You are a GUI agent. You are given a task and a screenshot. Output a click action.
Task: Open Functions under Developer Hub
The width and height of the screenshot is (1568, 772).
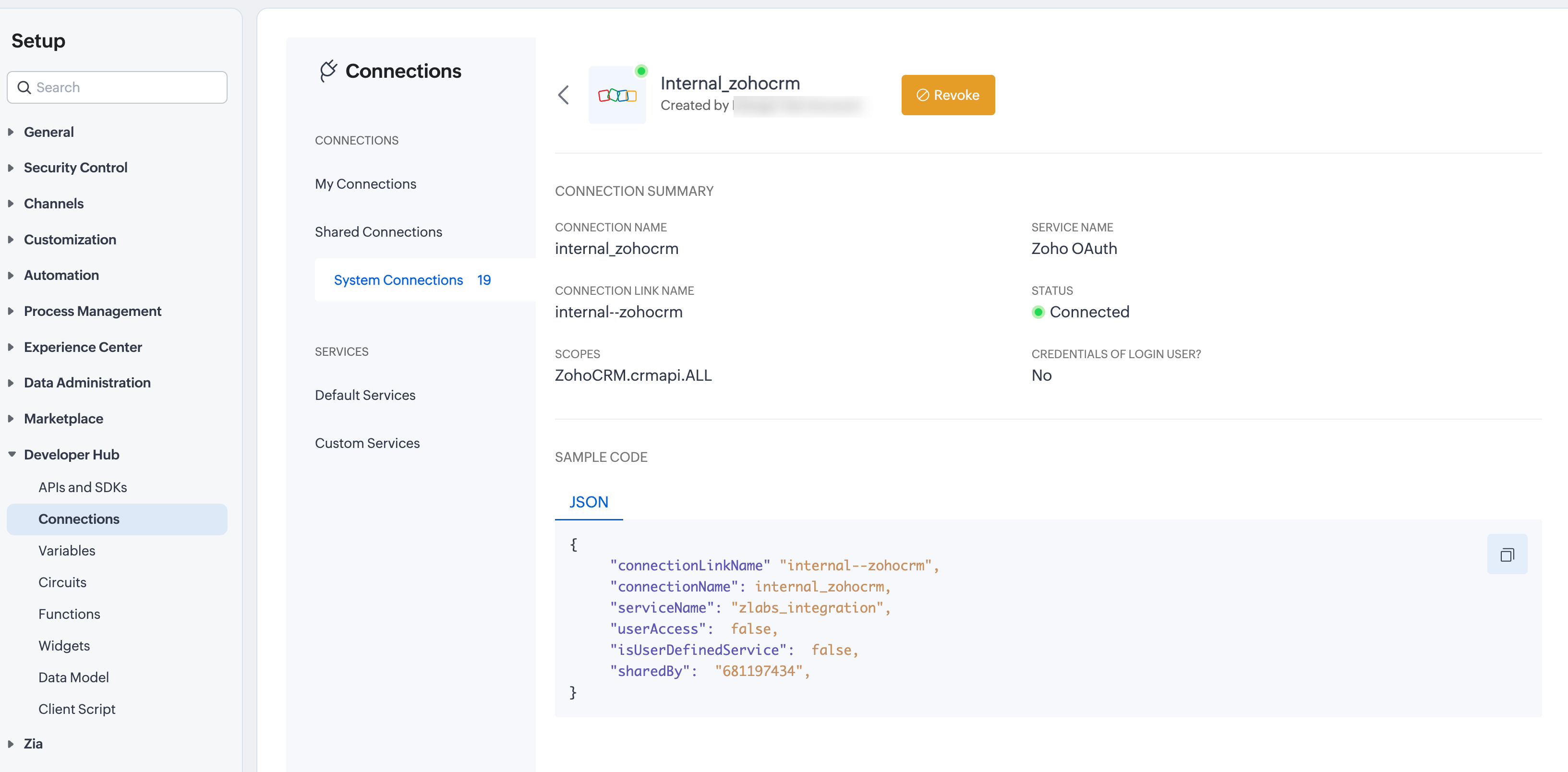pyautogui.click(x=69, y=614)
